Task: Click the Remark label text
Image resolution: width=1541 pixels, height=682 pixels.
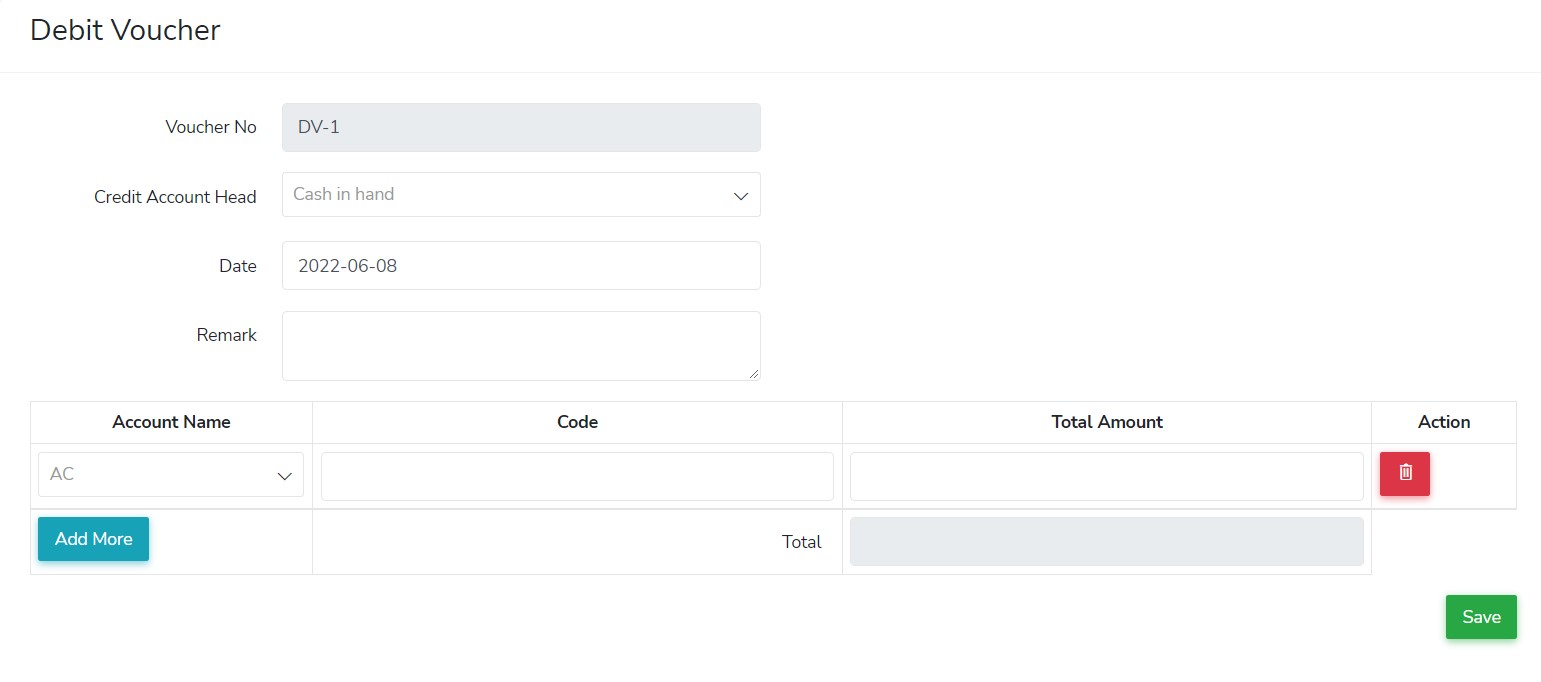Action: [227, 335]
